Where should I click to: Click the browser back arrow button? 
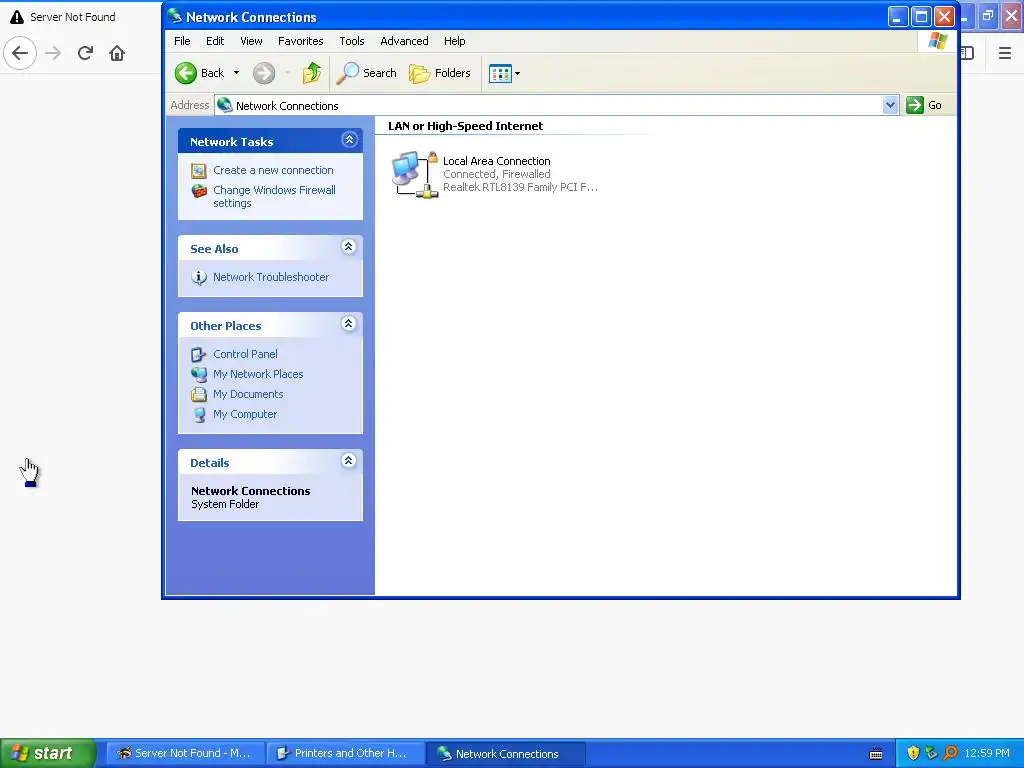[20, 53]
